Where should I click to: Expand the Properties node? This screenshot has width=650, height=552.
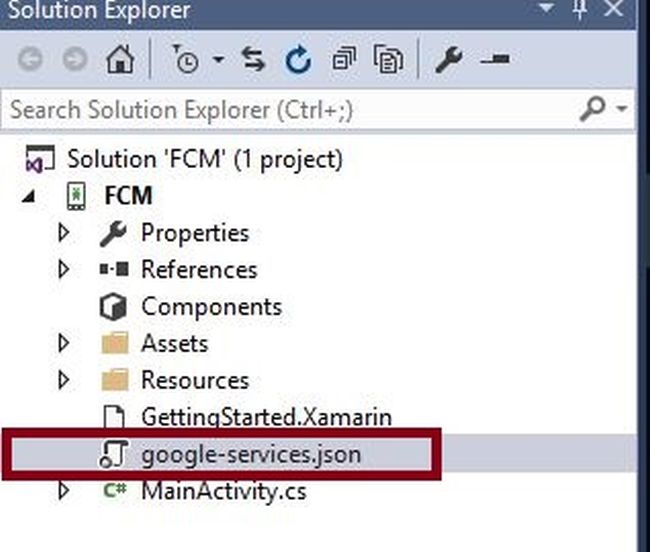(64, 233)
